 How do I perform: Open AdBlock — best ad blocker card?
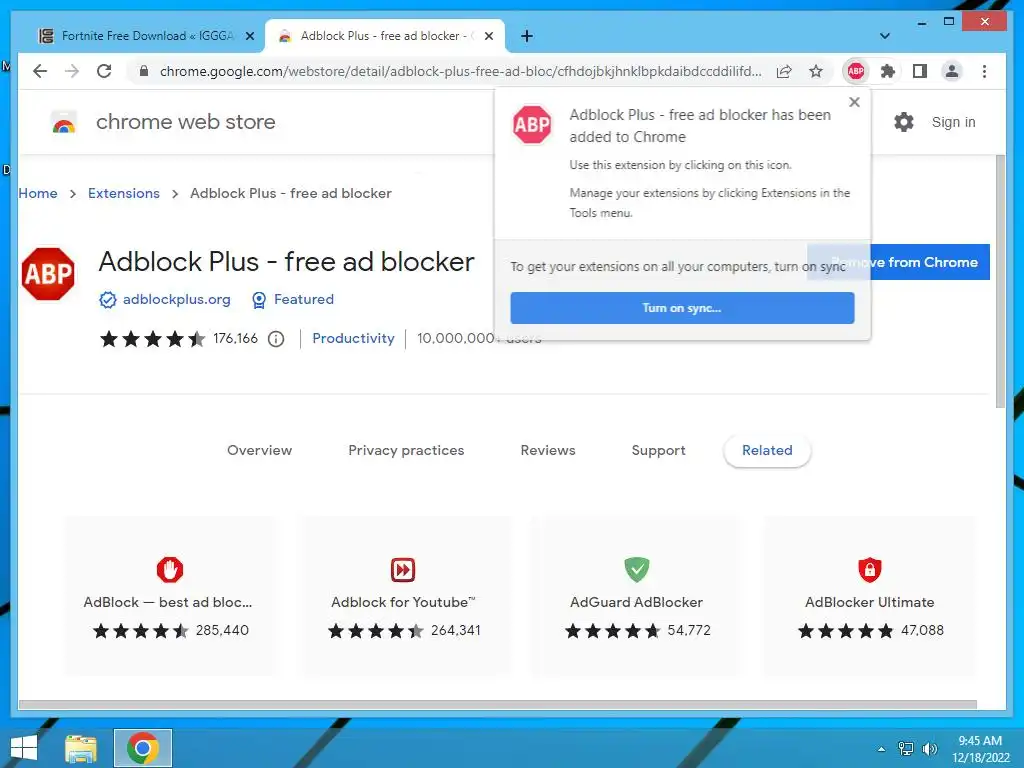pos(170,596)
